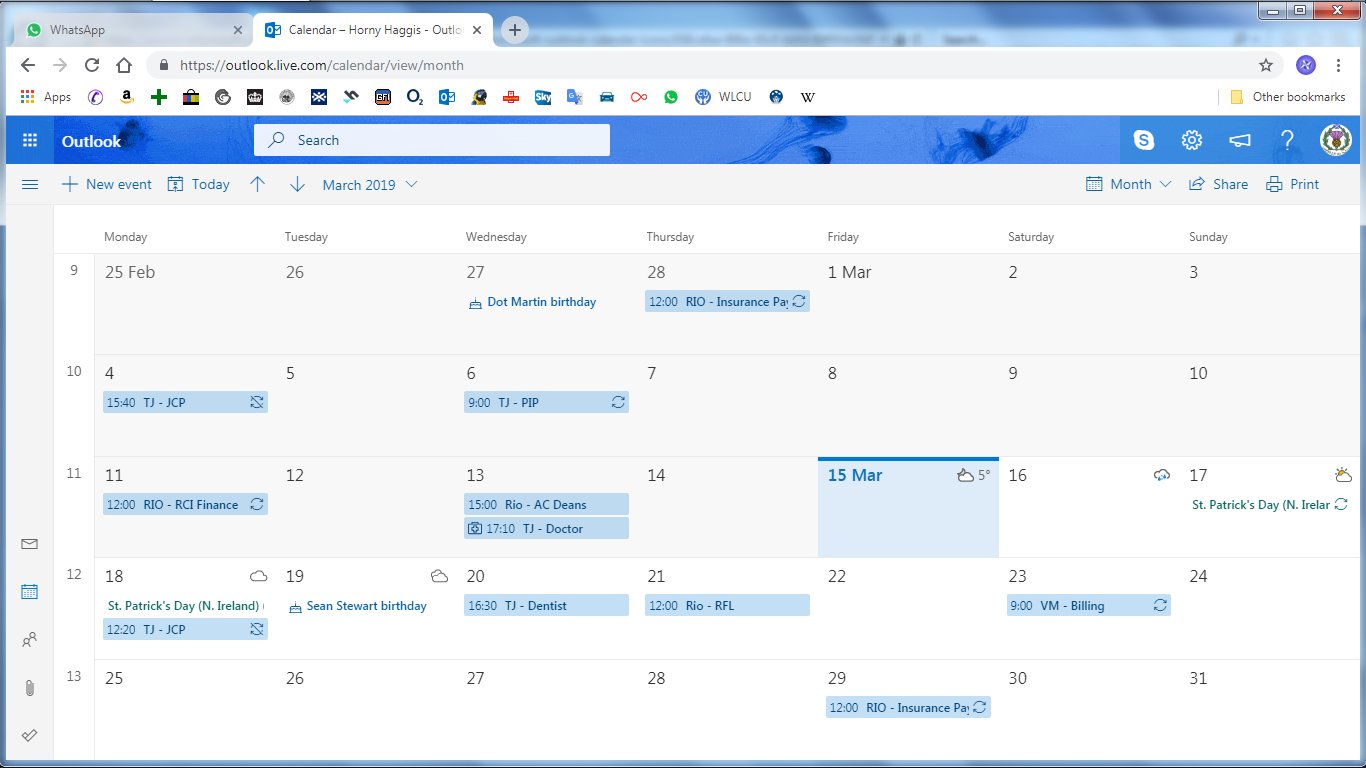Open the Other bookmarks menu
This screenshot has height=768, width=1366.
(1286, 97)
